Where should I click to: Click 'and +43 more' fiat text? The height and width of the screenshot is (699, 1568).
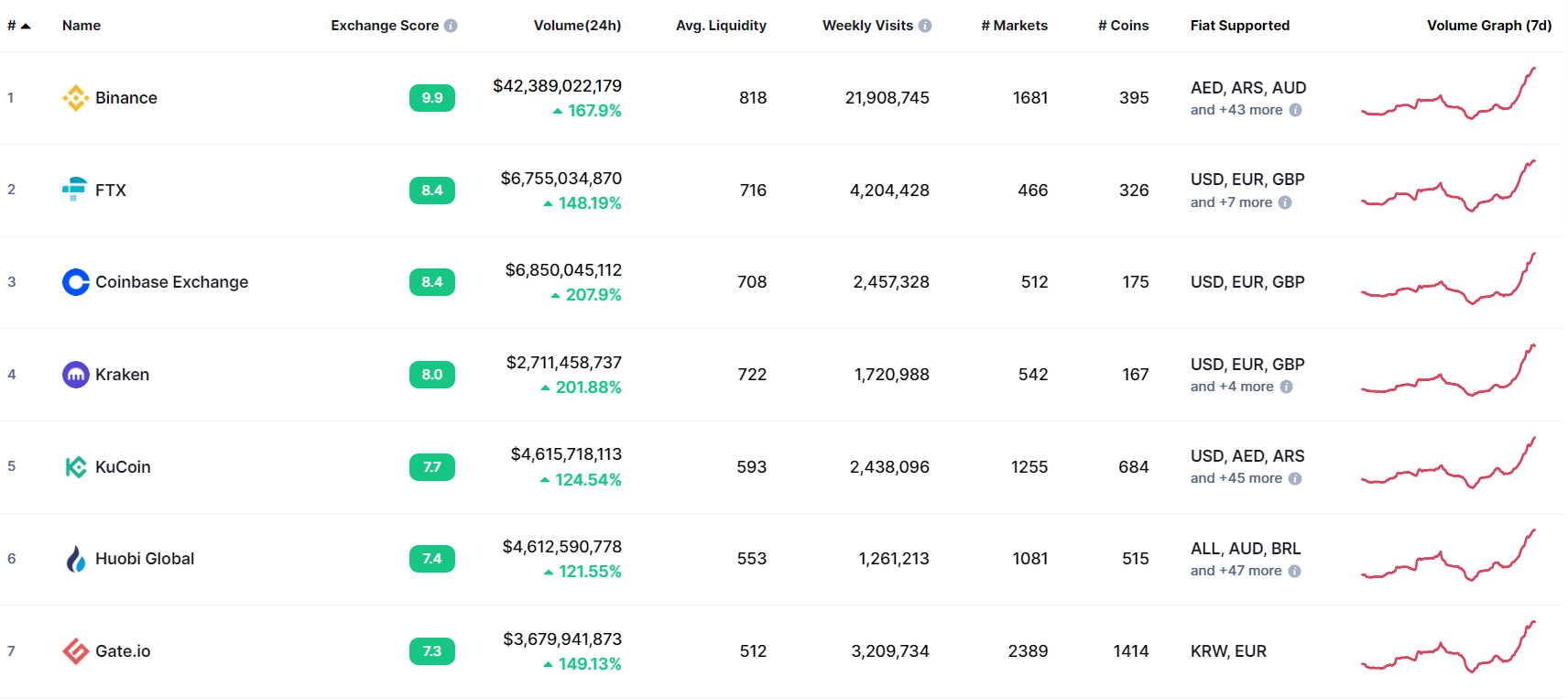click(1236, 110)
